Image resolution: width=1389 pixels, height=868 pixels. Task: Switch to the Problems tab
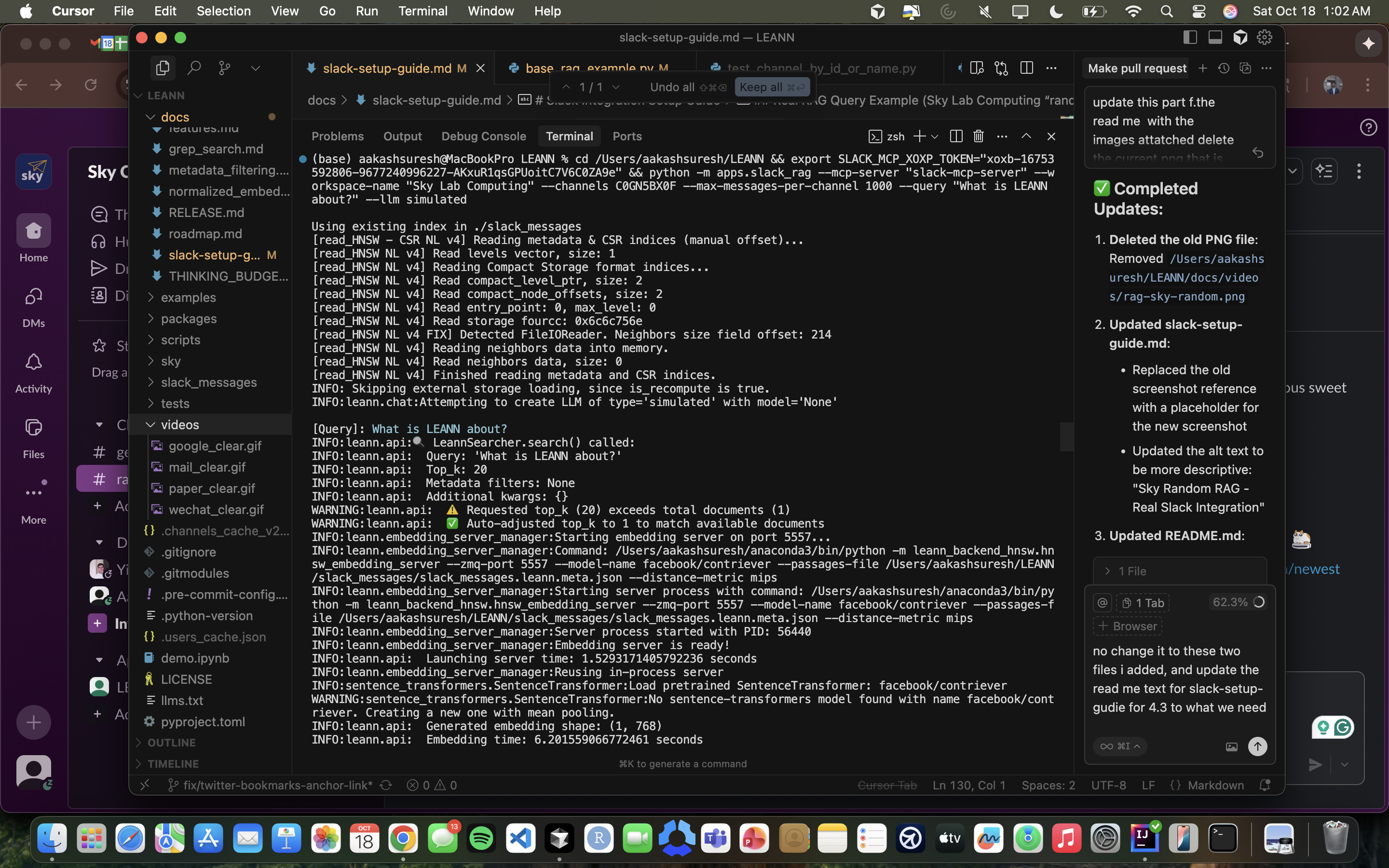point(338,136)
